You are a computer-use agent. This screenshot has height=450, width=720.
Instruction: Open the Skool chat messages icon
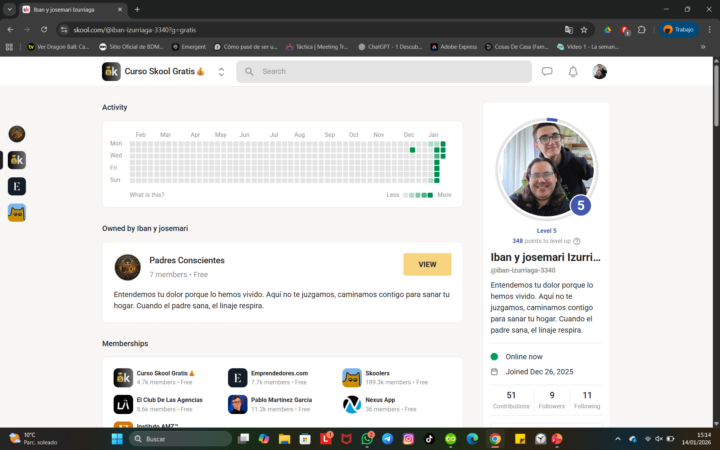click(x=546, y=71)
